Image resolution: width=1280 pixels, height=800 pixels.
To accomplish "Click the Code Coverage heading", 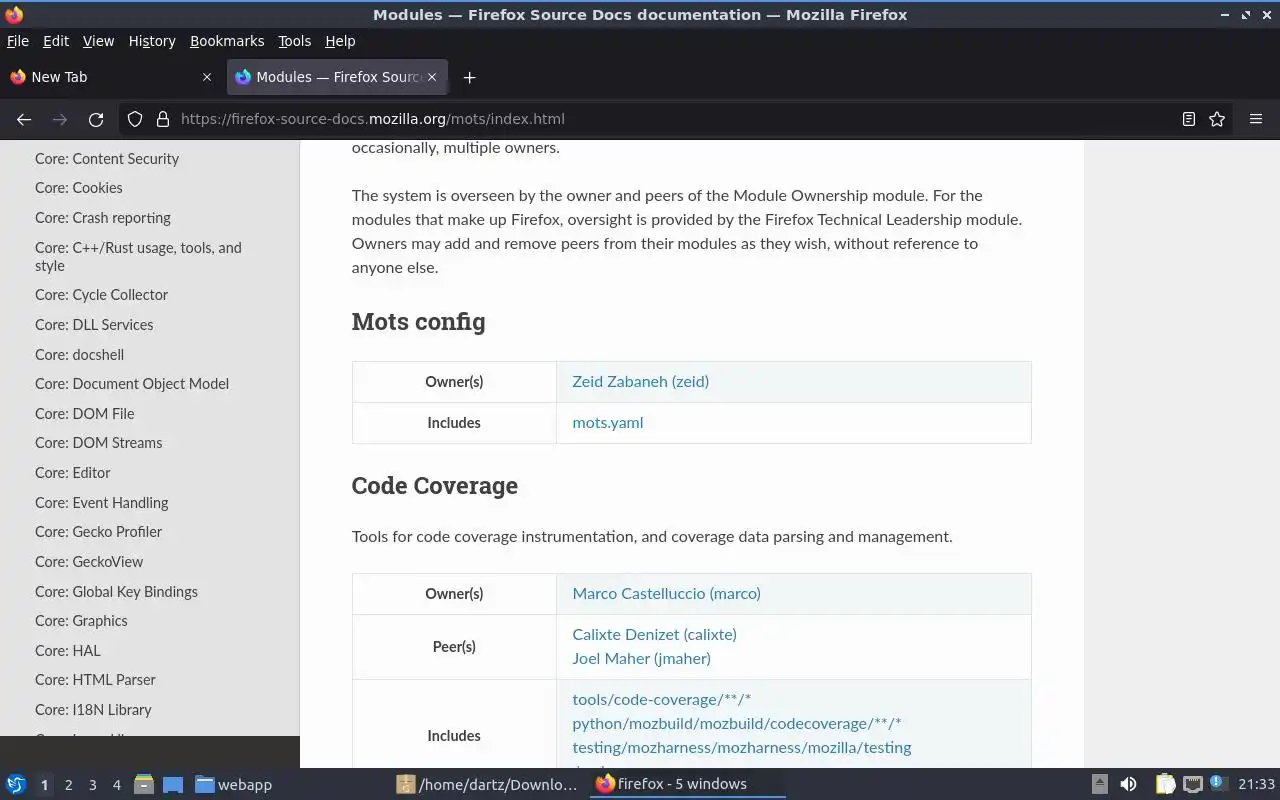I will click(x=435, y=486).
